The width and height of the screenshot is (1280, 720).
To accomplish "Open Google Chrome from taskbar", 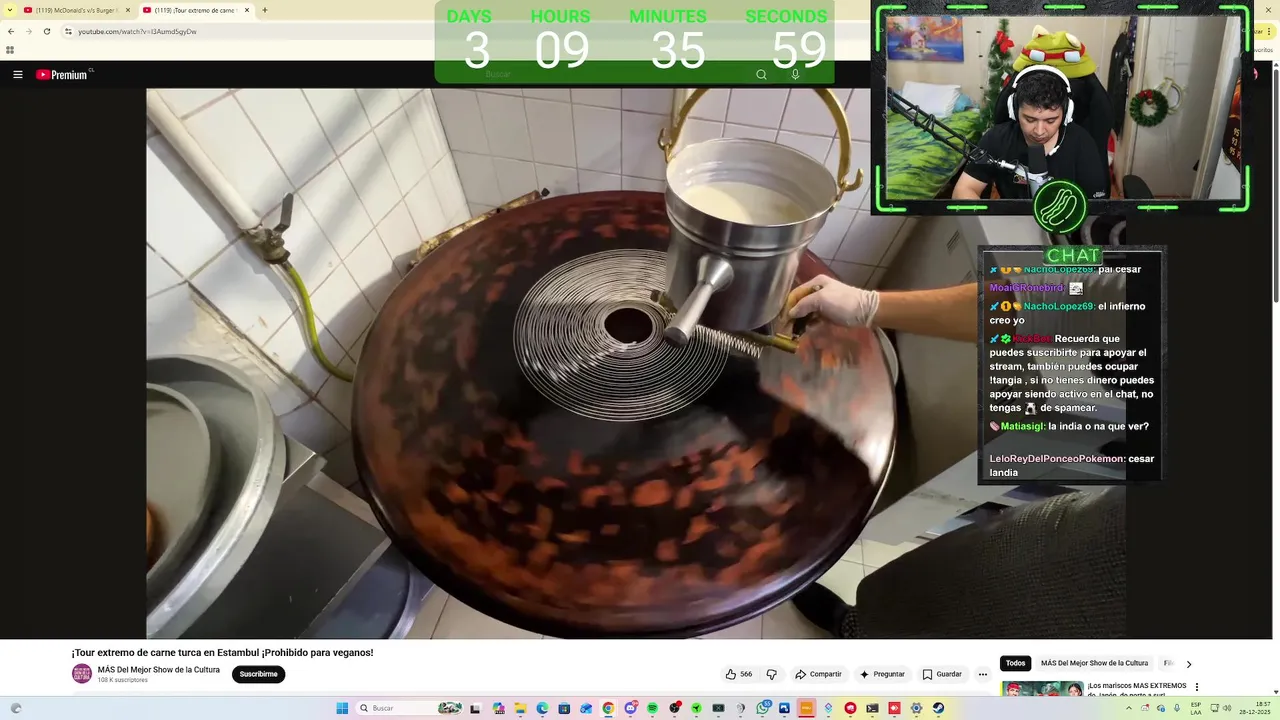I will [x=608, y=708].
